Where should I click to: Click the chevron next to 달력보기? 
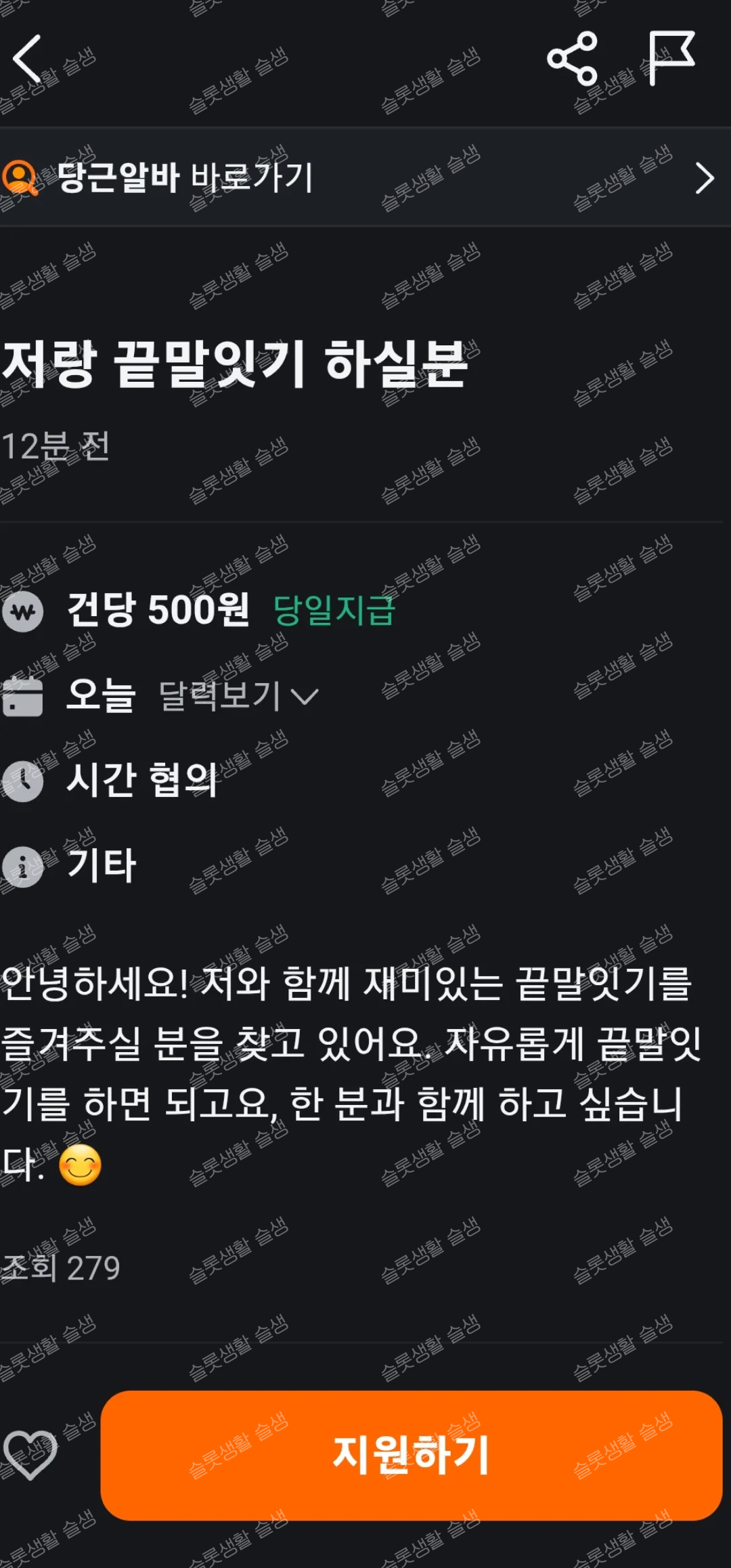304,697
